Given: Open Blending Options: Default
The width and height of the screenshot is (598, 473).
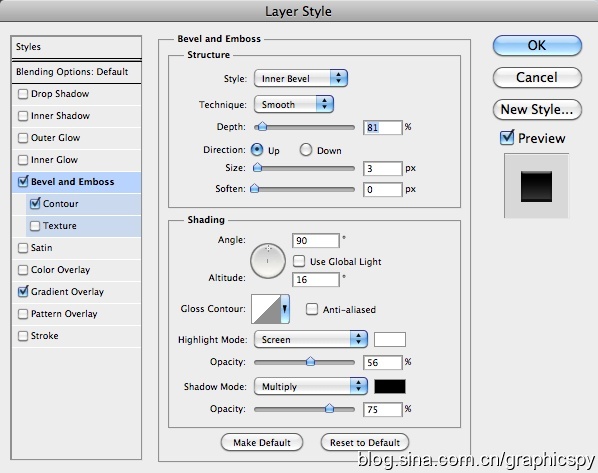Looking at the screenshot, I should pos(76,72).
